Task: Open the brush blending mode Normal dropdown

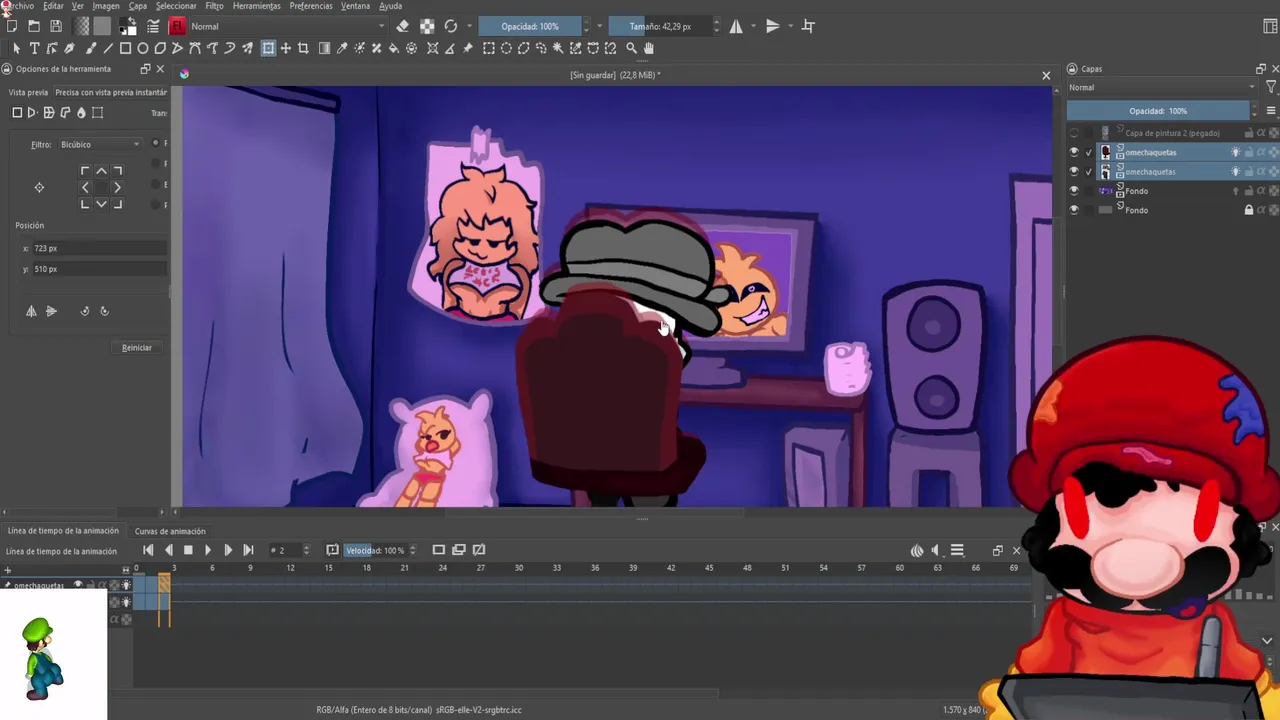Action: pos(288,26)
